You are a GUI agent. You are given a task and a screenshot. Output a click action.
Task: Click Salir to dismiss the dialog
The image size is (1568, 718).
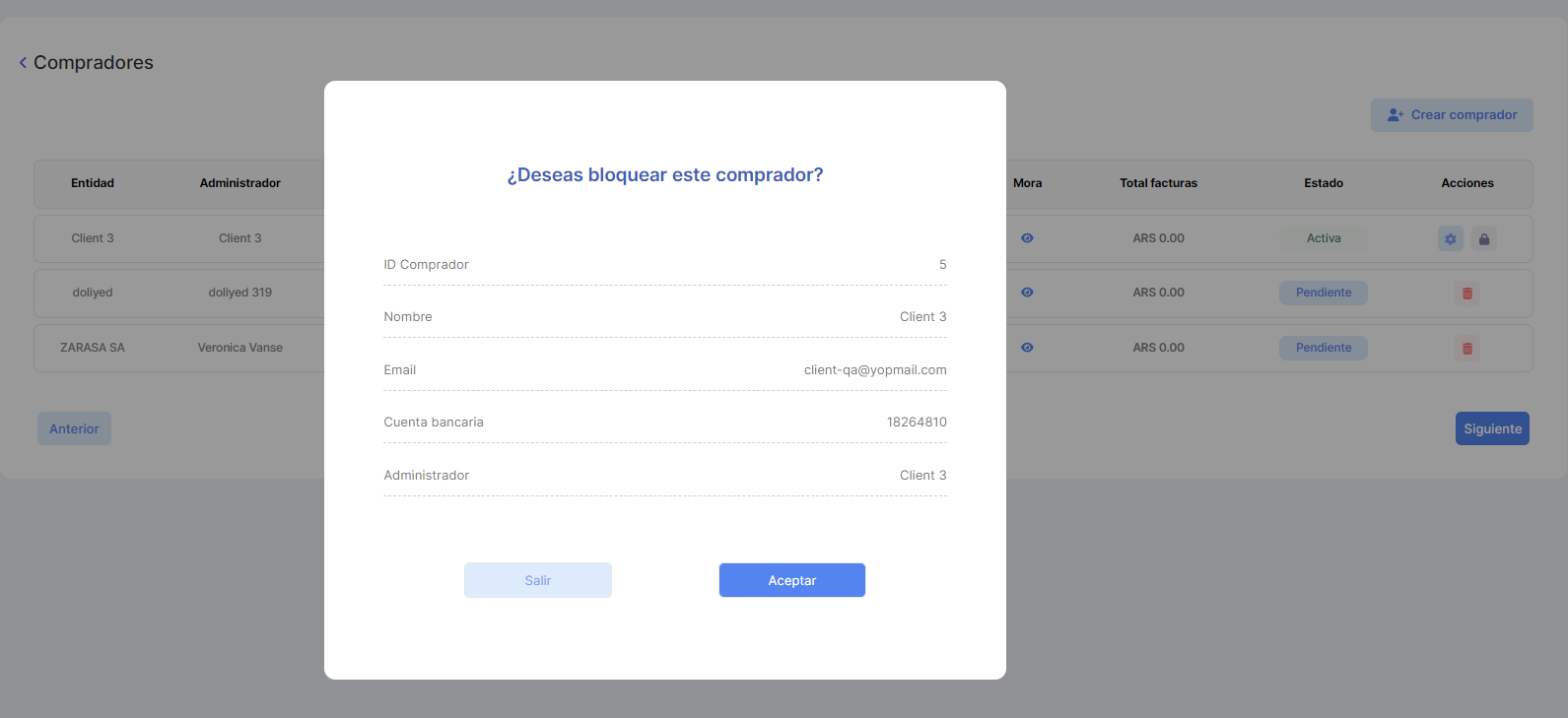click(538, 580)
